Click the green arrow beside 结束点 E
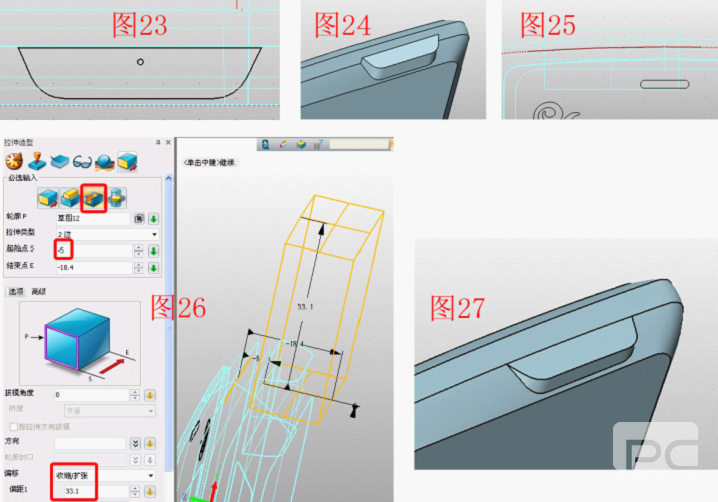Viewport: 718px width, 502px height. click(154, 267)
